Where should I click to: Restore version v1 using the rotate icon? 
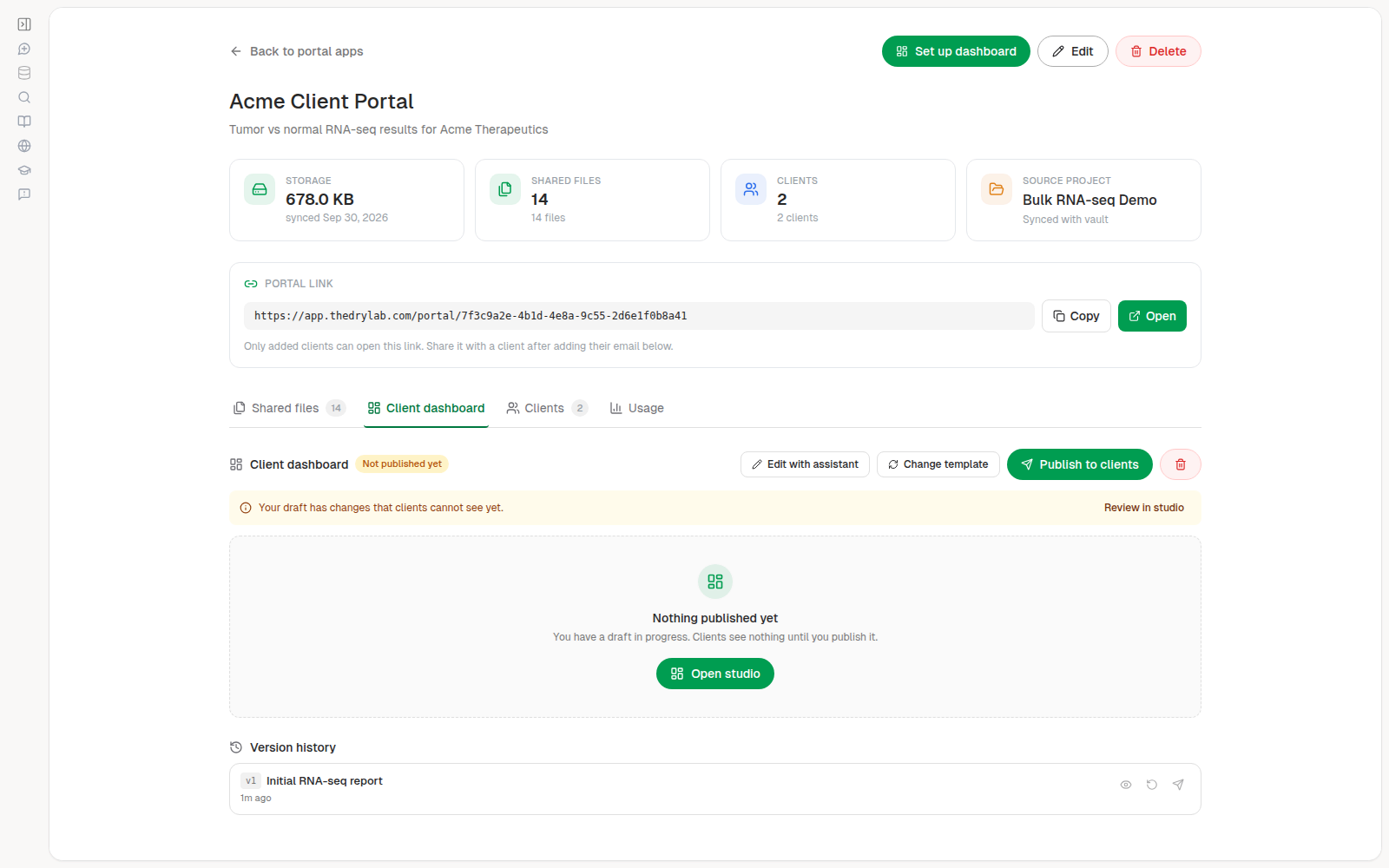pos(1152,785)
